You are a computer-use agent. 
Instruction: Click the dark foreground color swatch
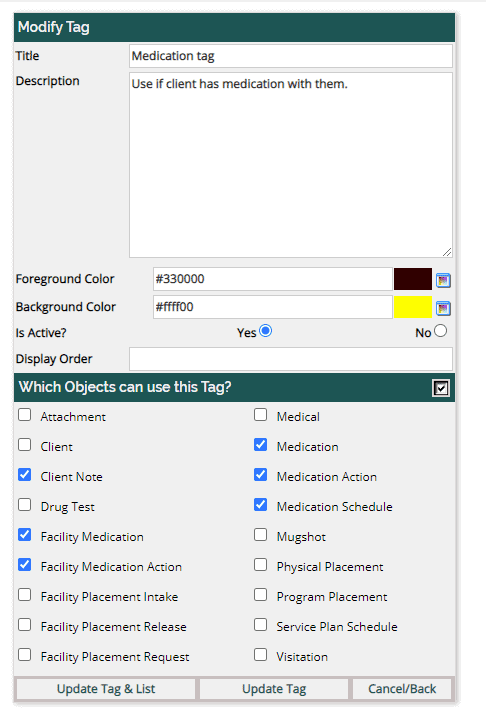(413, 279)
